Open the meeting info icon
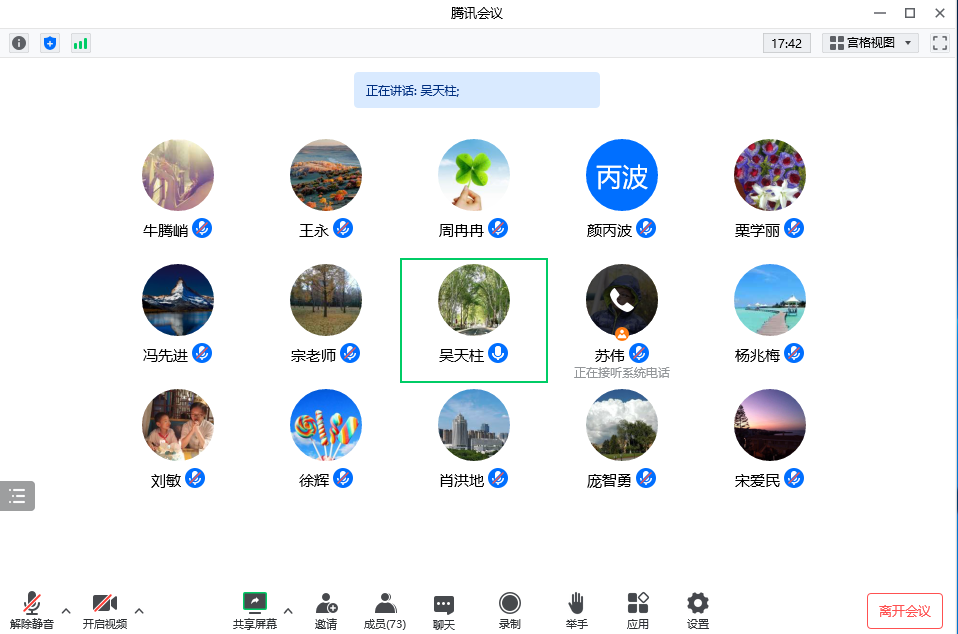 20,43
